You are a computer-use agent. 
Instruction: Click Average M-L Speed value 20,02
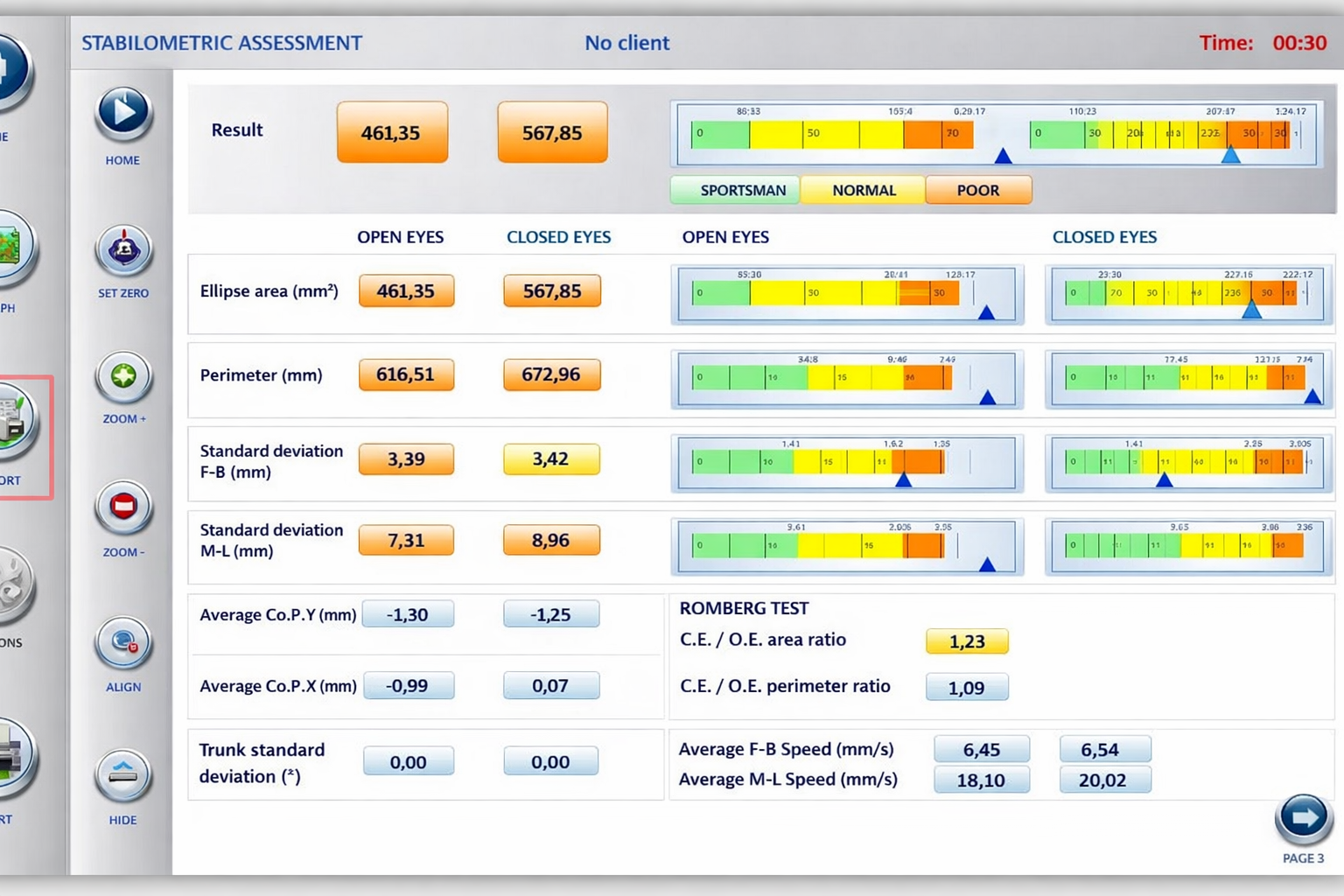click(x=1104, y=780)
